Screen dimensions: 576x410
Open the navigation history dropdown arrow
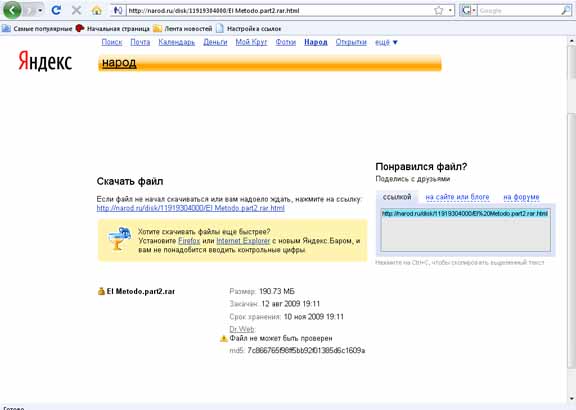click(40, 10)
